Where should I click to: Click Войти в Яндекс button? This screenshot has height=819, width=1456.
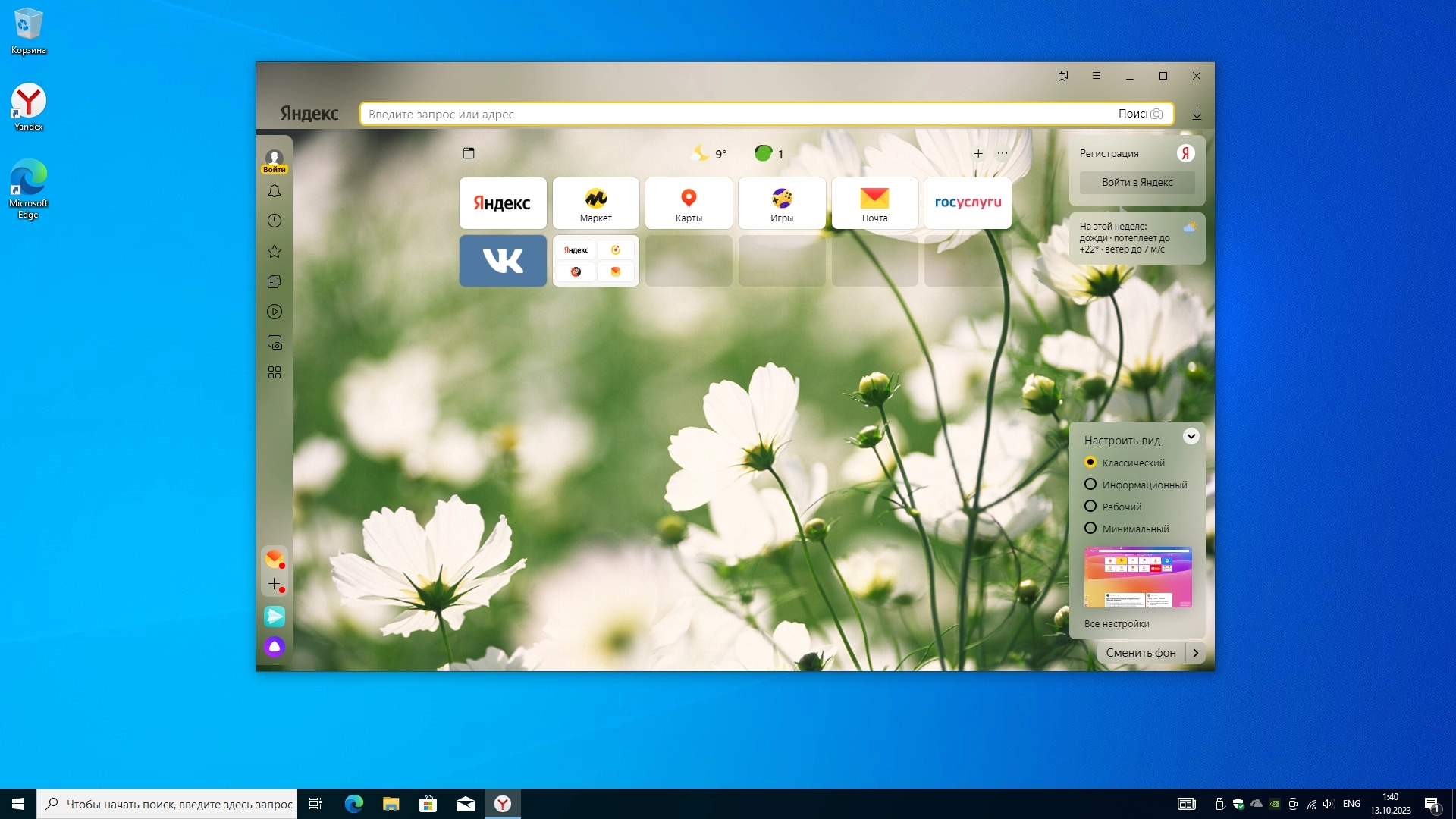pyautogui.click(x=1137, y=183)
